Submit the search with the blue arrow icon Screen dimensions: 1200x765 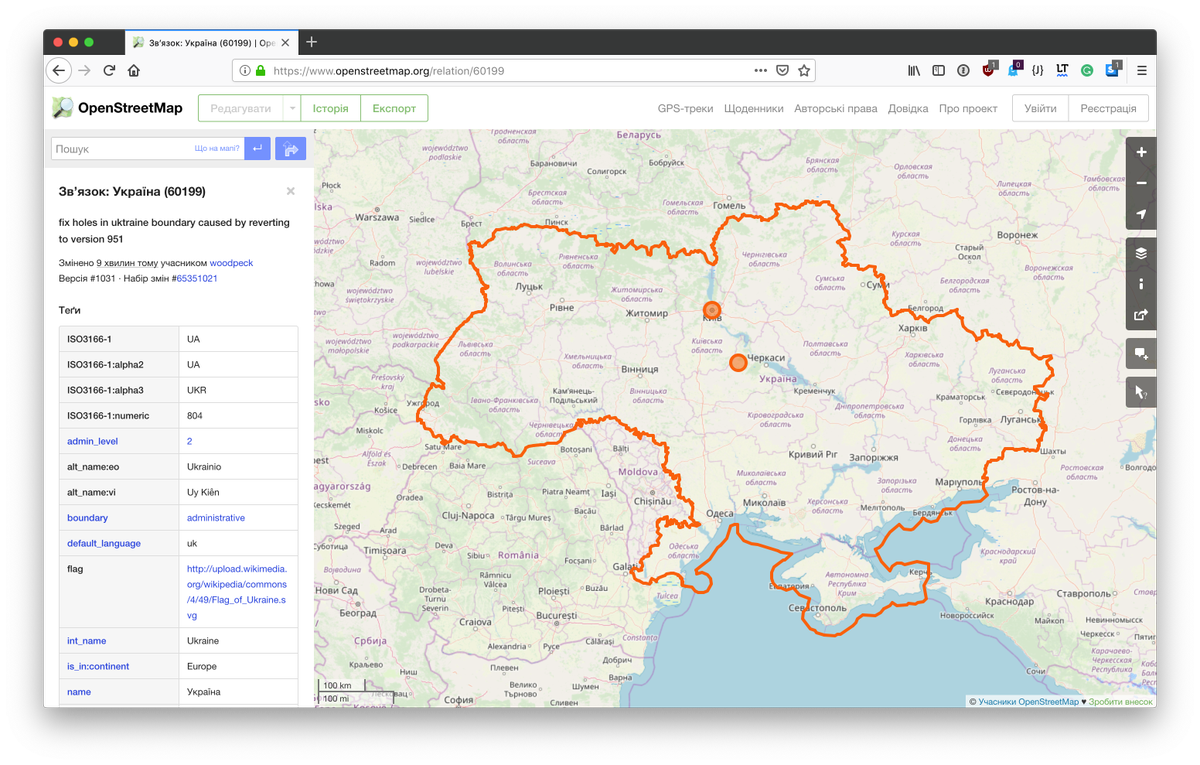coord(258,148)
